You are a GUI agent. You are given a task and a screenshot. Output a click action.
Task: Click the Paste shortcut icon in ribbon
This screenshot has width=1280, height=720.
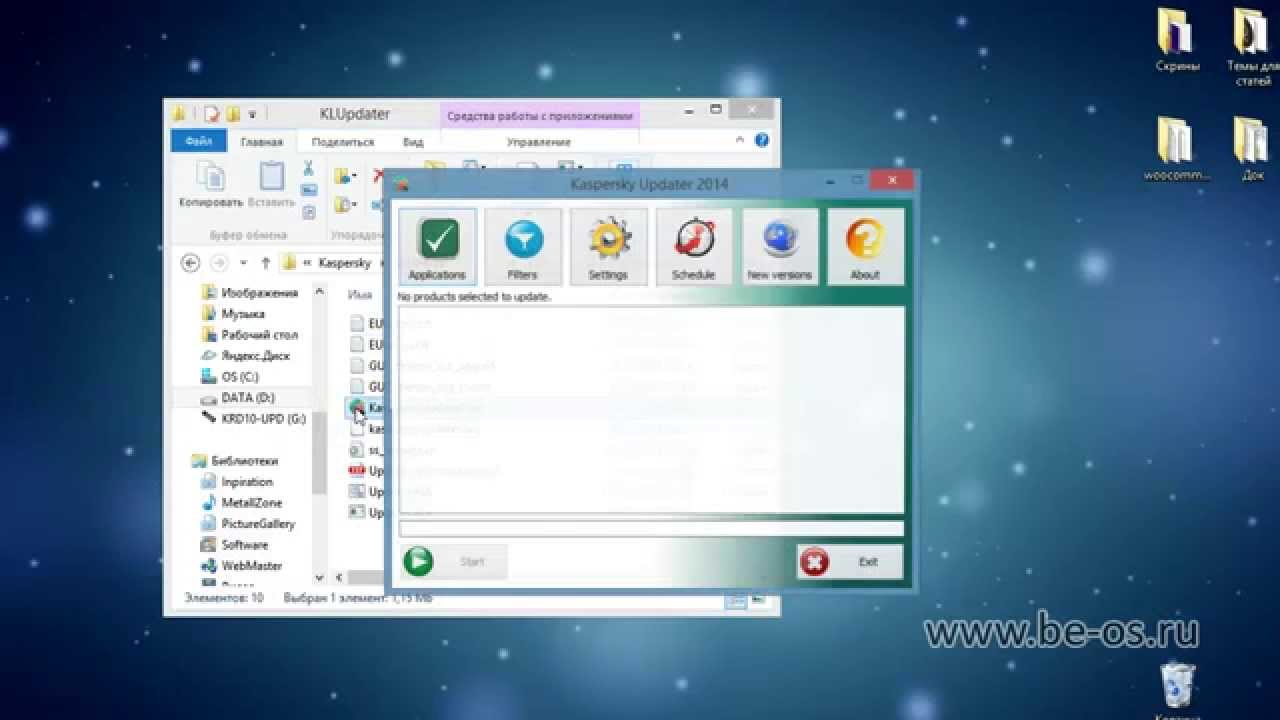(309, 212)
